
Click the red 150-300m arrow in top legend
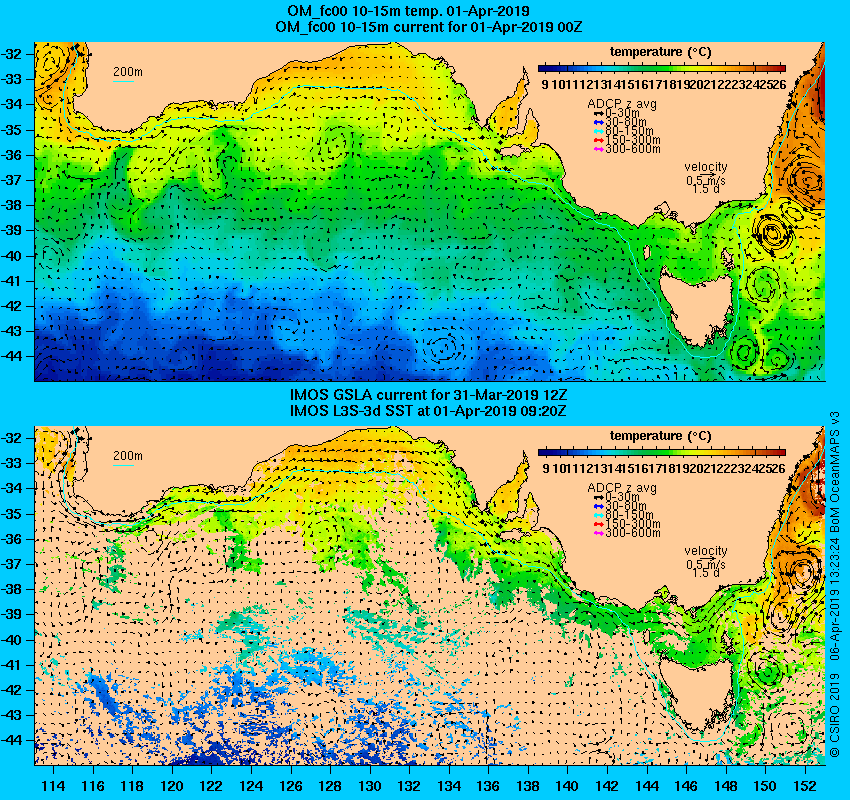click(598, 140)
